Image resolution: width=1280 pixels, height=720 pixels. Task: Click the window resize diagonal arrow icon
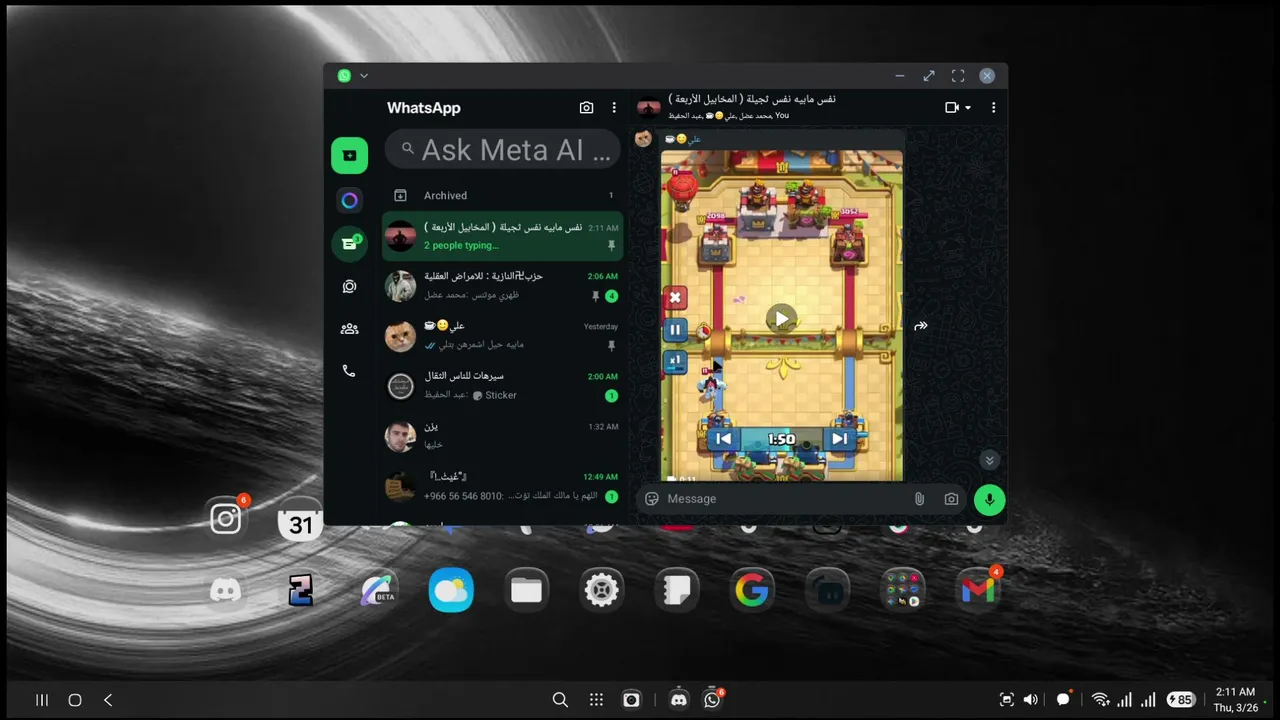(929, 76)
